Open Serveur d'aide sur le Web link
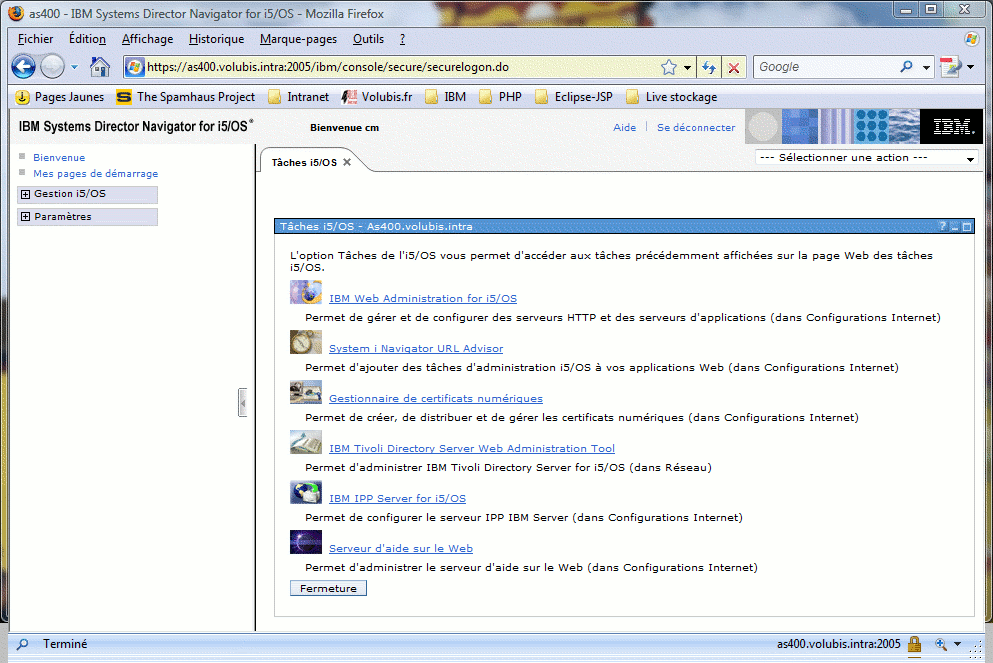Viewport: 993px width, 663px height. [x=401, y=548]
